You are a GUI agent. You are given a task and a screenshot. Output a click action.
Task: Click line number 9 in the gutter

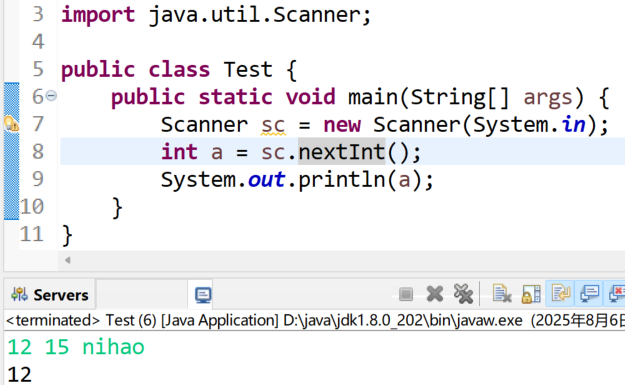click(38, 179)
